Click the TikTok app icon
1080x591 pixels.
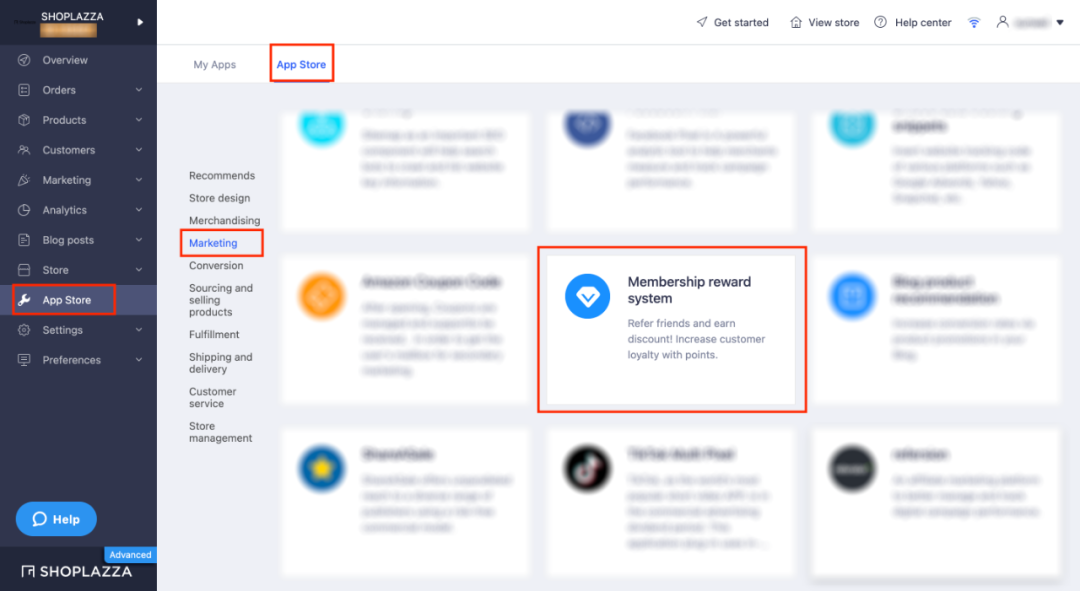pos(588,468)
